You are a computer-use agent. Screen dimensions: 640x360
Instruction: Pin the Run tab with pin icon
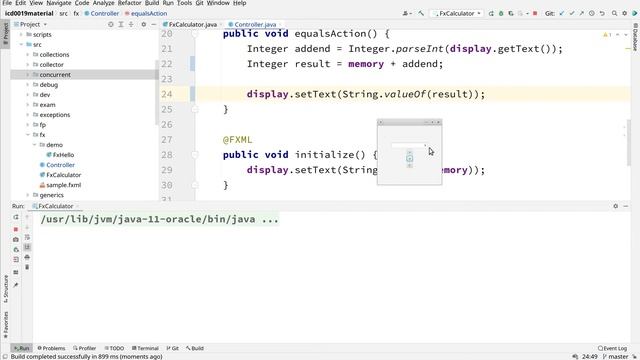point(16,285)
